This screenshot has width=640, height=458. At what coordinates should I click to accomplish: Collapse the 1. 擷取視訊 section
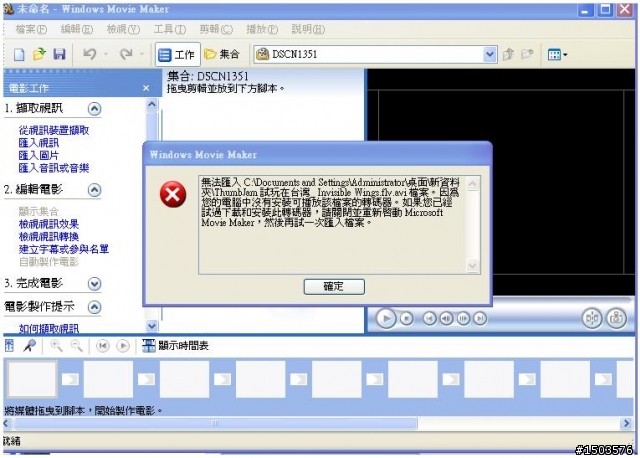(x=94, y=109)
